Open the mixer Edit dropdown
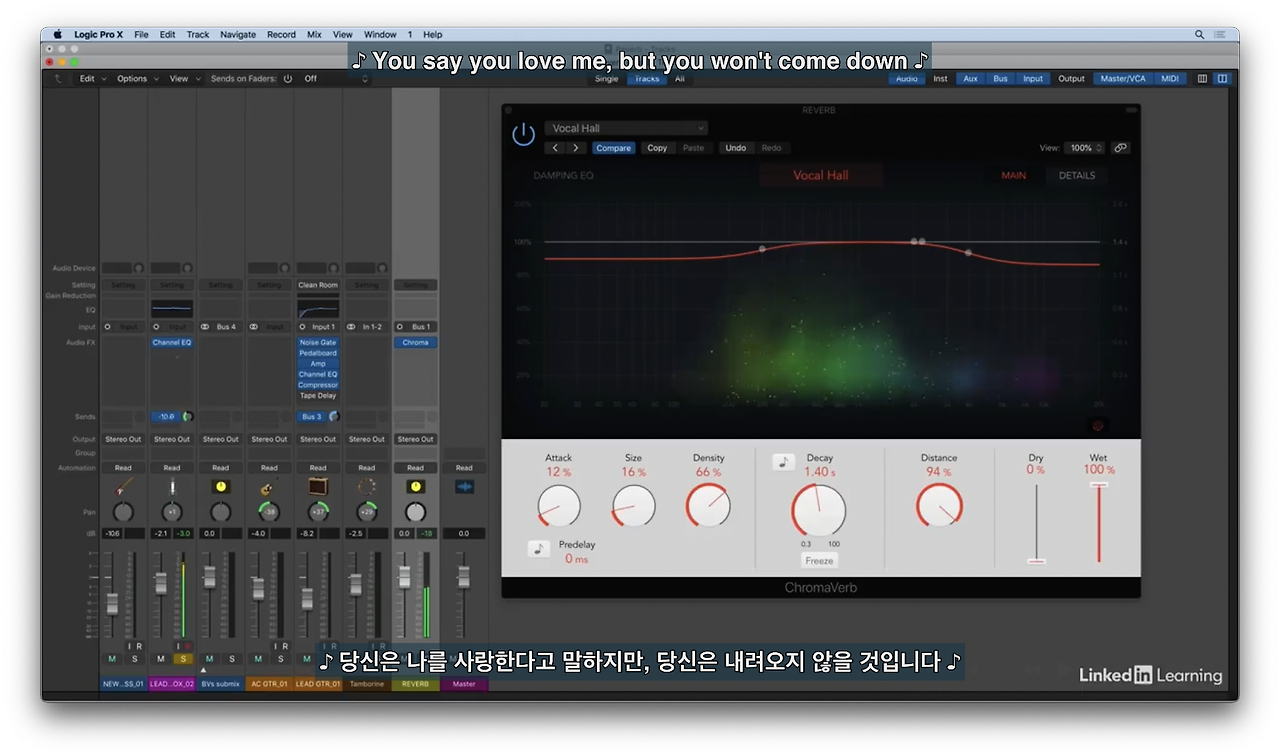Viewport: 1280px width, 756px height. pyautogui.click(x=91, y=79)
